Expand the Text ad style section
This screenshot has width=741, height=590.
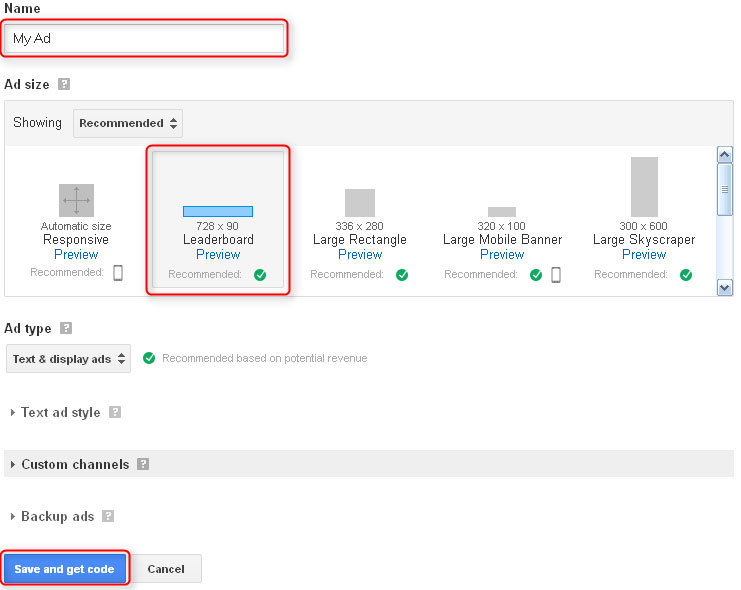click(56, 412)
